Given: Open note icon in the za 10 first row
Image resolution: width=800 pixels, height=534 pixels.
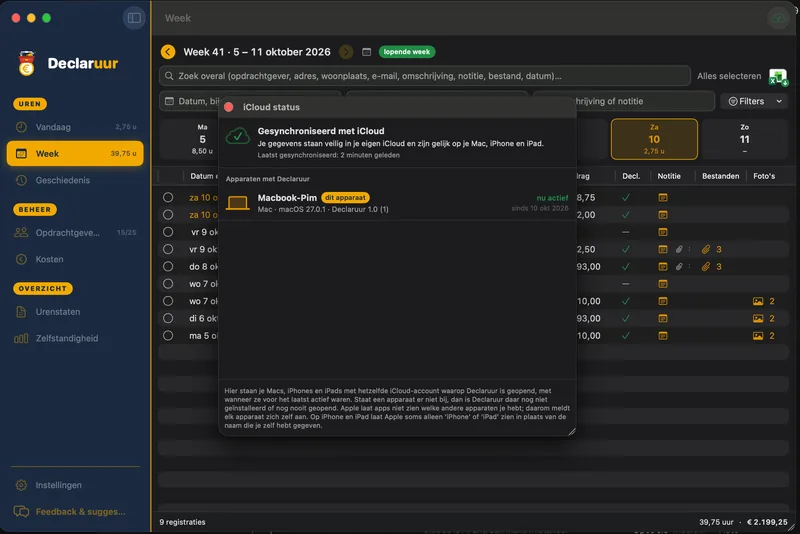Looking at the screenshot, I should (x=663, y=197).
